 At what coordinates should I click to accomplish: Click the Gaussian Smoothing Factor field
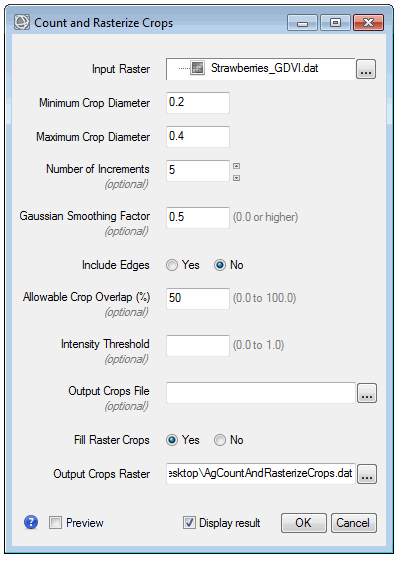198,218
